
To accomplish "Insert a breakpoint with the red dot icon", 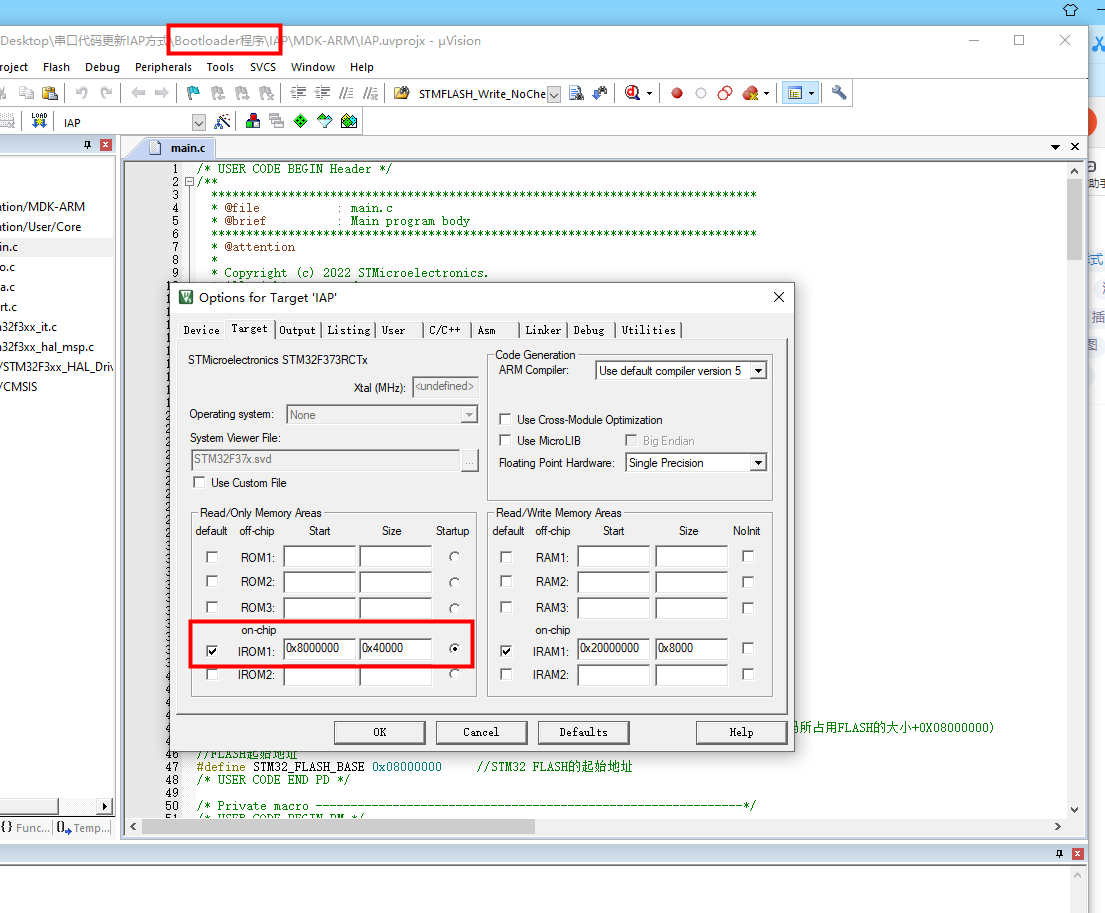I will [x=676, y=91].
